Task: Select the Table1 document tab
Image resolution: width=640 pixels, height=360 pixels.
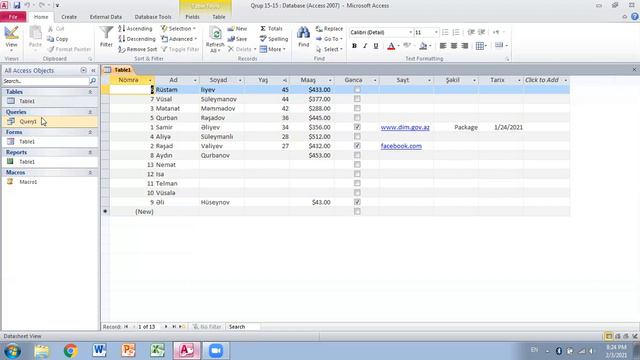Action: pos(118,70)
